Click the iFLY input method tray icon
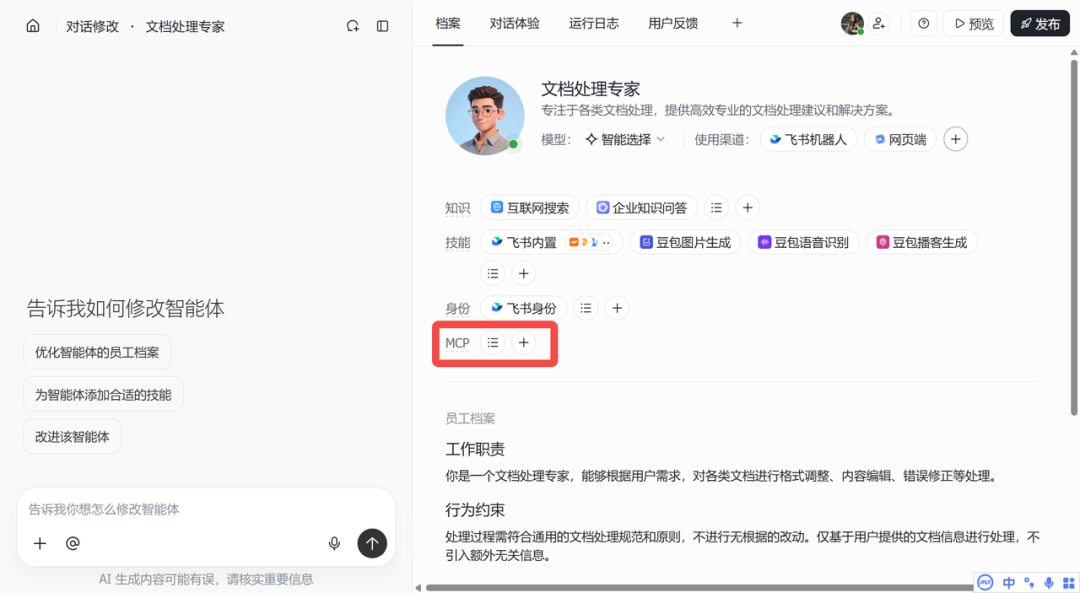 click(986, 583)
